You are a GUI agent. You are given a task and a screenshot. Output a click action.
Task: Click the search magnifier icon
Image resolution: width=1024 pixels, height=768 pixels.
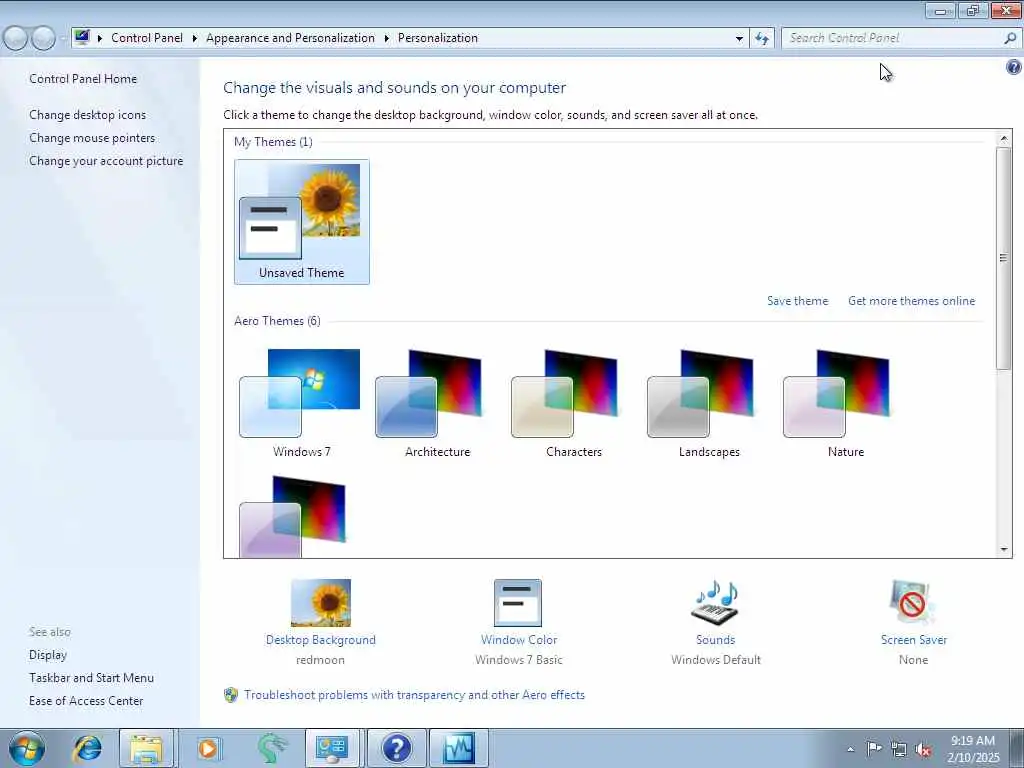point(1010,38)
